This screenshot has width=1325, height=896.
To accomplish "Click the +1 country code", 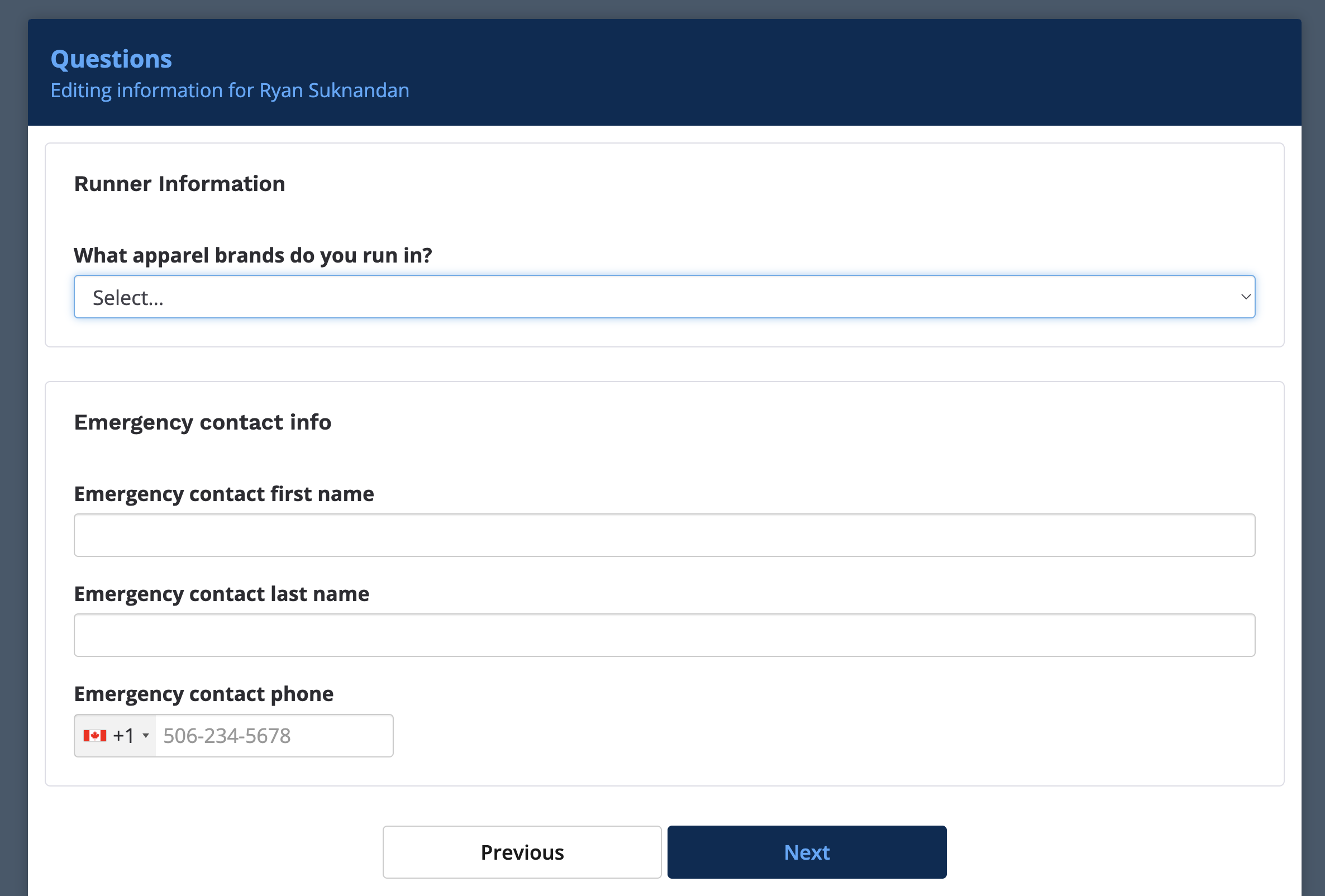I will (x=123, y=736).
